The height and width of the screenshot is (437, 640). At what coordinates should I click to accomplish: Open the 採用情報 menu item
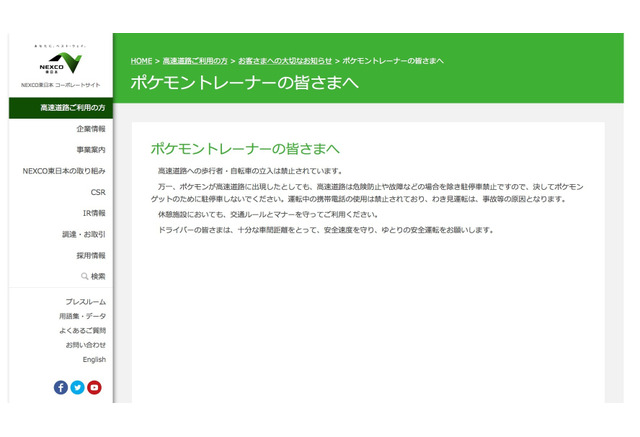pyautogui.click(x=91, y=255)
